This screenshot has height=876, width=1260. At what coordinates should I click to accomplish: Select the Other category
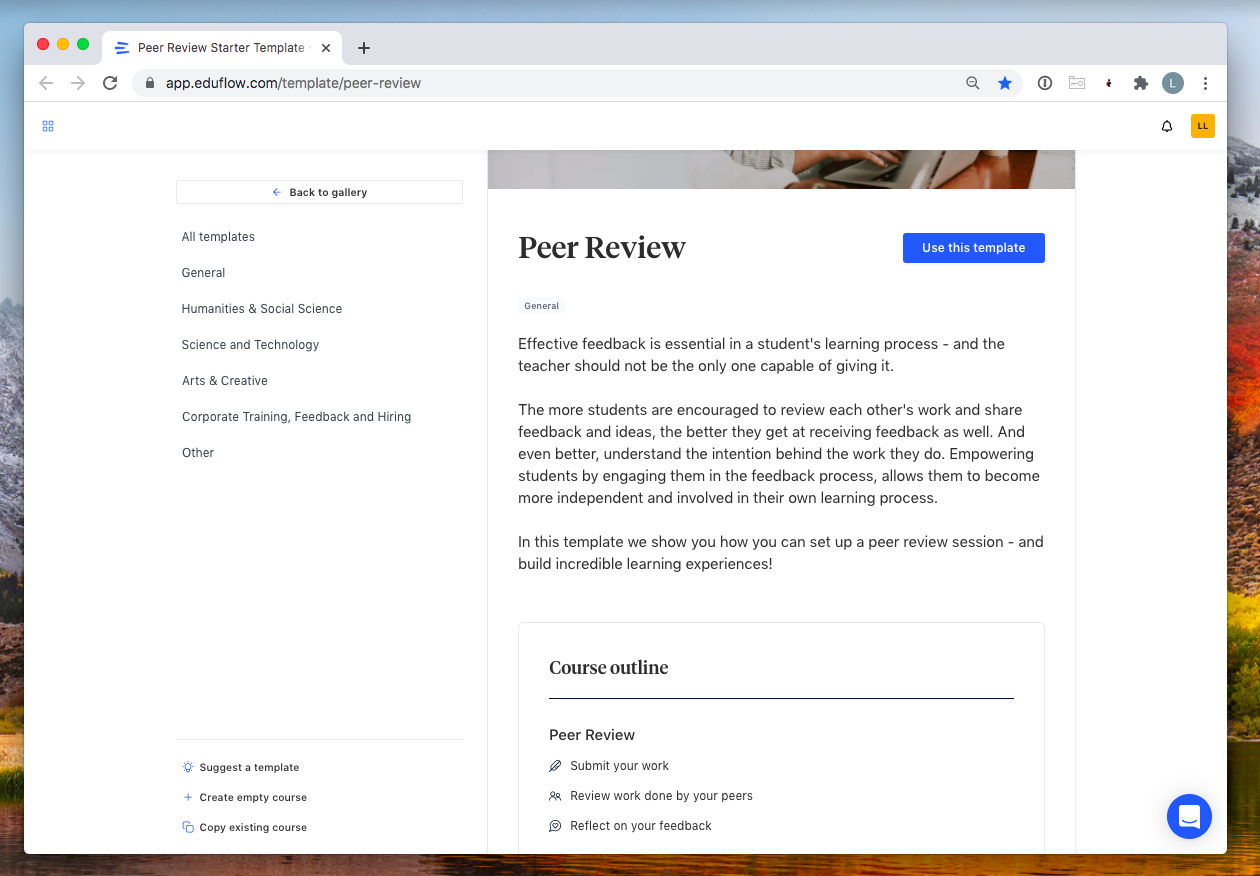198,453
